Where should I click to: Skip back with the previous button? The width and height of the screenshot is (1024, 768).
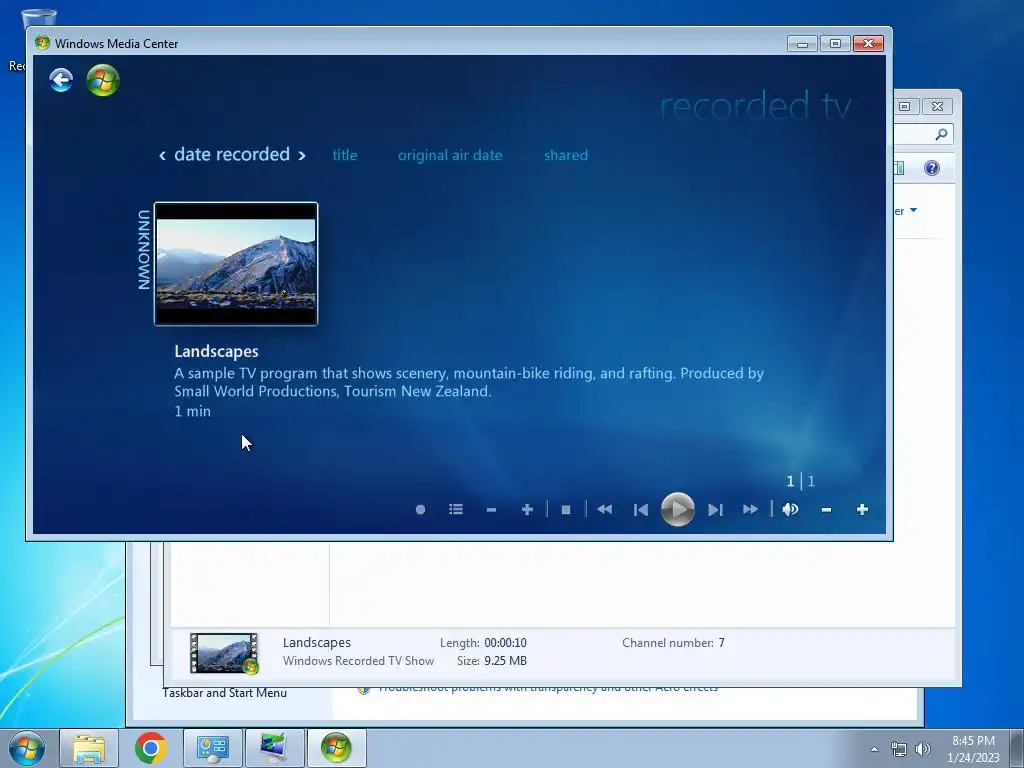coord(641,509)
